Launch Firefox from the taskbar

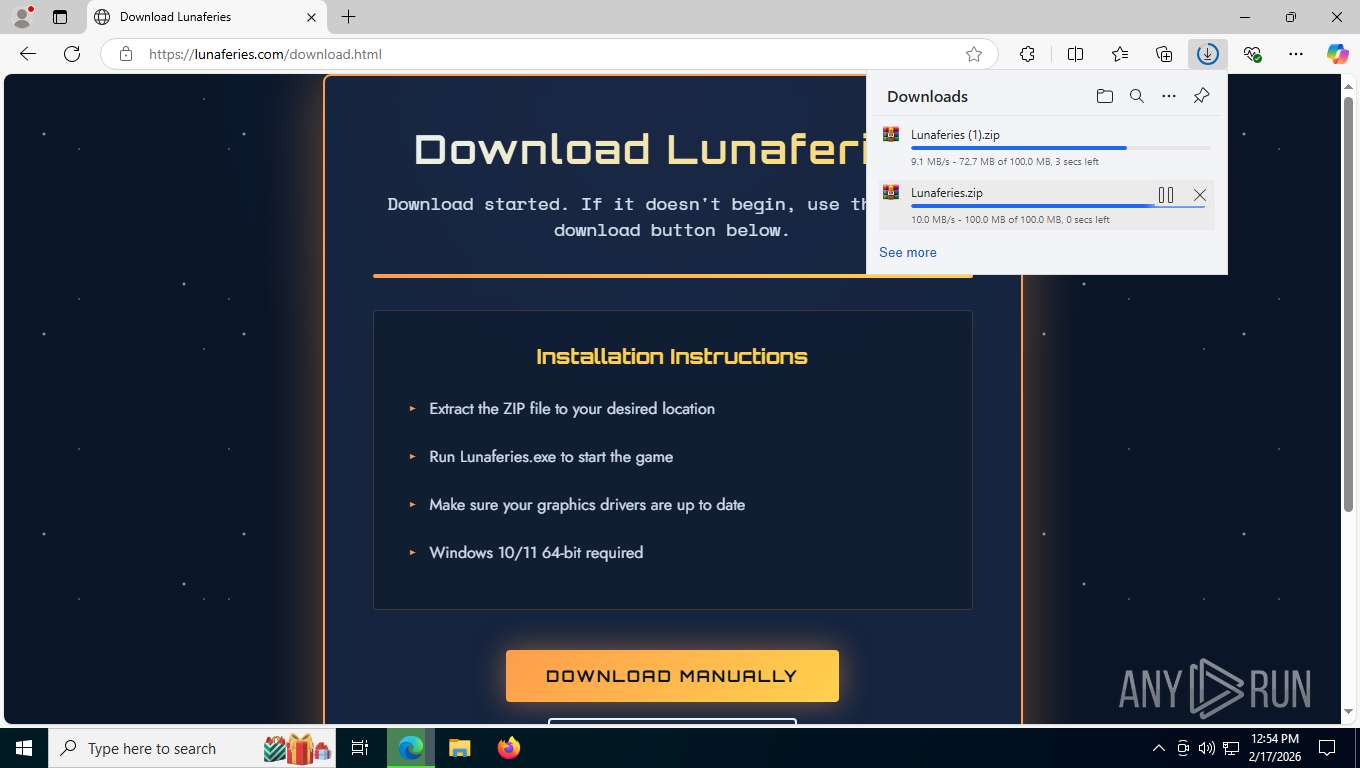509,748
